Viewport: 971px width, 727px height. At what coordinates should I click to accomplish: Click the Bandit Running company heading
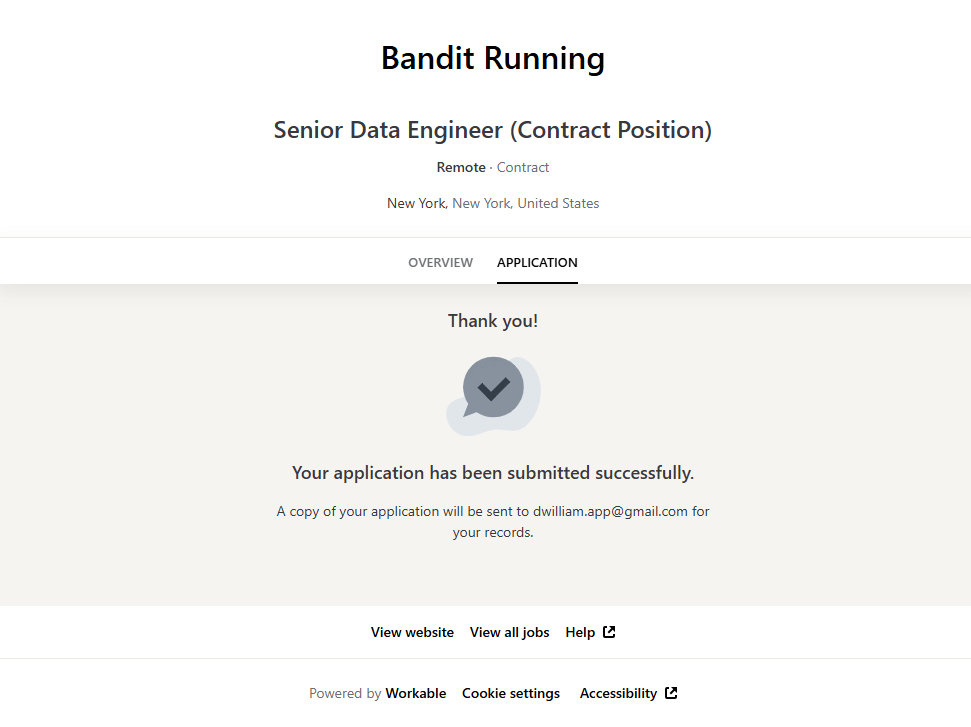click(493, 58)
